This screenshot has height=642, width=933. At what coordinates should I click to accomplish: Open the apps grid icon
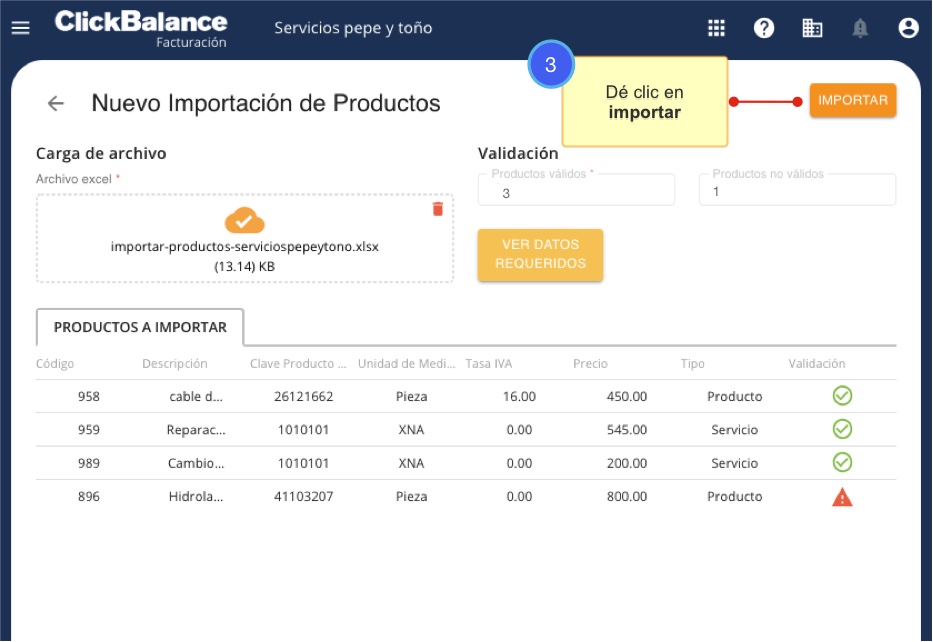click(716, 28)
